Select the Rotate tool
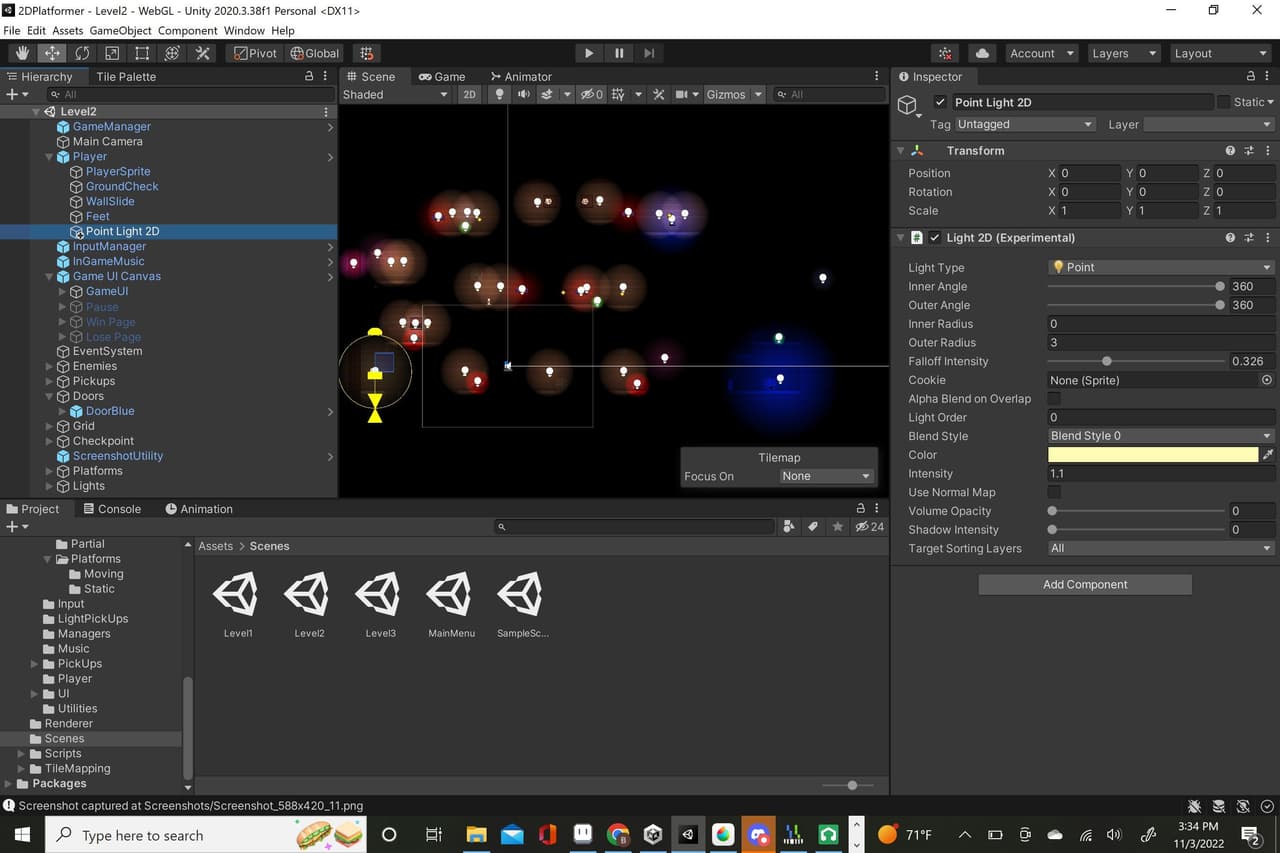This screenshot has height=853, width=1280. click(x=82, y=53)
